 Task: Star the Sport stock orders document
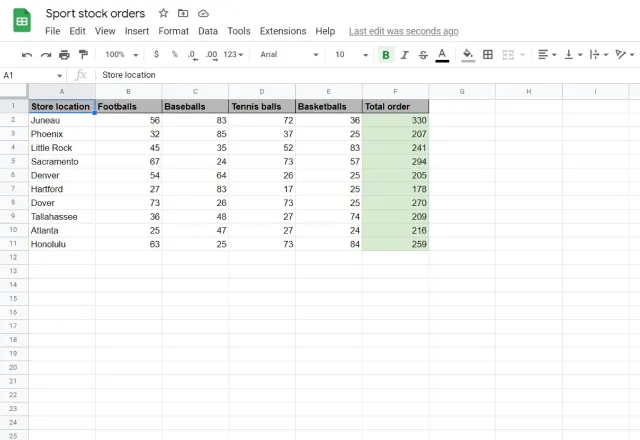click(163, 13)
